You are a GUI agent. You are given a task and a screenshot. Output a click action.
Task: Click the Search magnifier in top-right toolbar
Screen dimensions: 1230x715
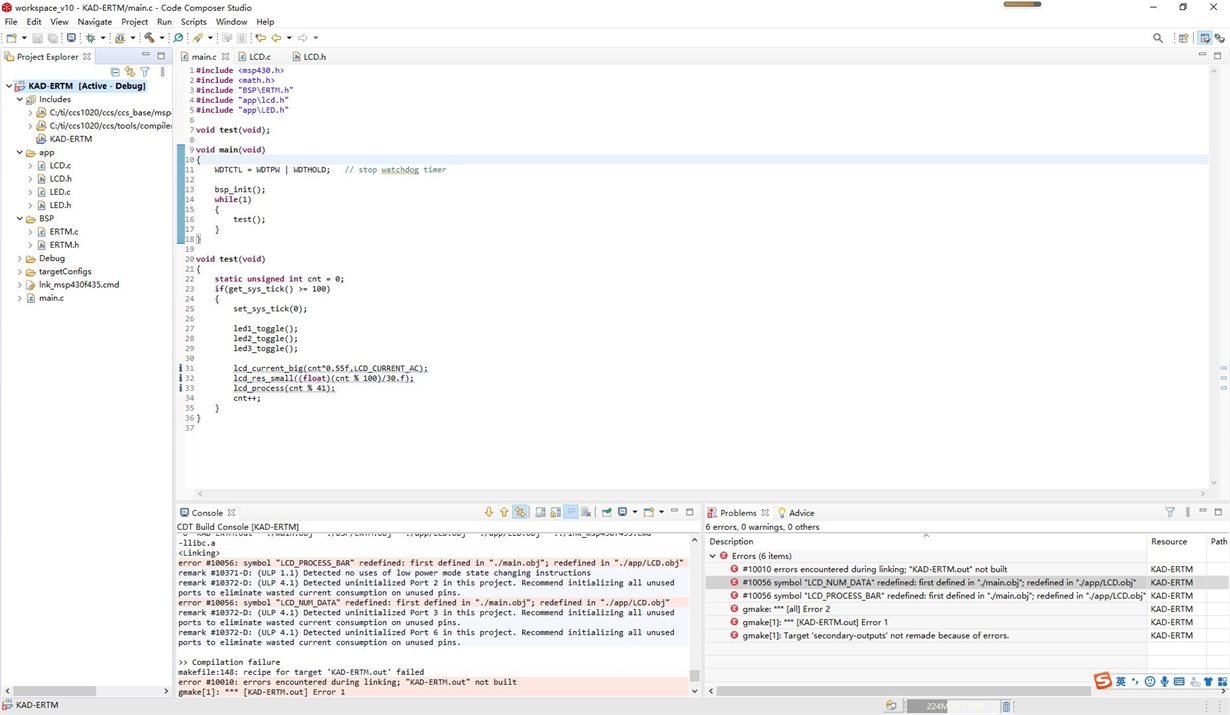tap(1158, 38)
